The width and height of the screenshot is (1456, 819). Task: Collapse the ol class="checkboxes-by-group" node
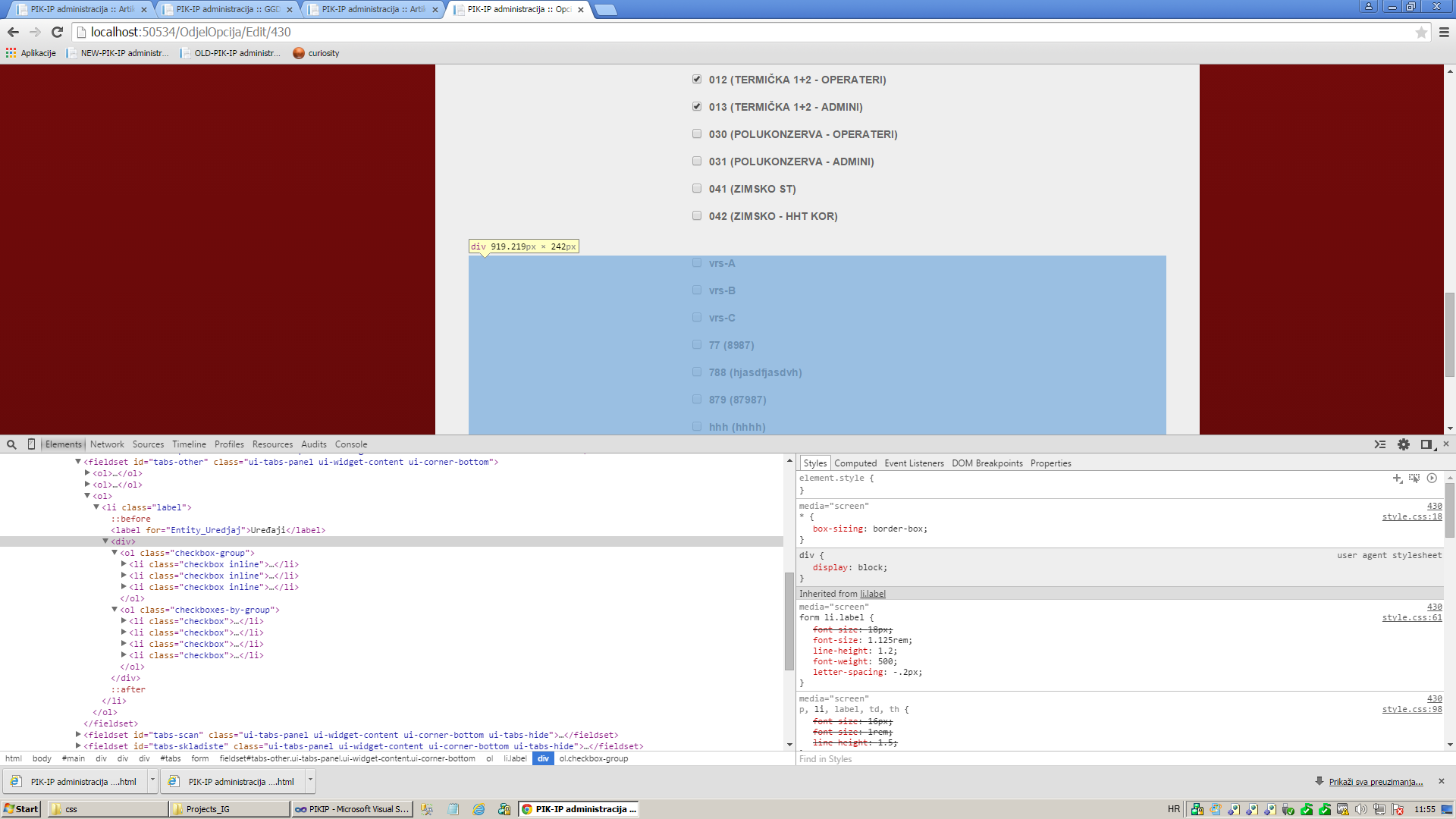tap(115, 609)
